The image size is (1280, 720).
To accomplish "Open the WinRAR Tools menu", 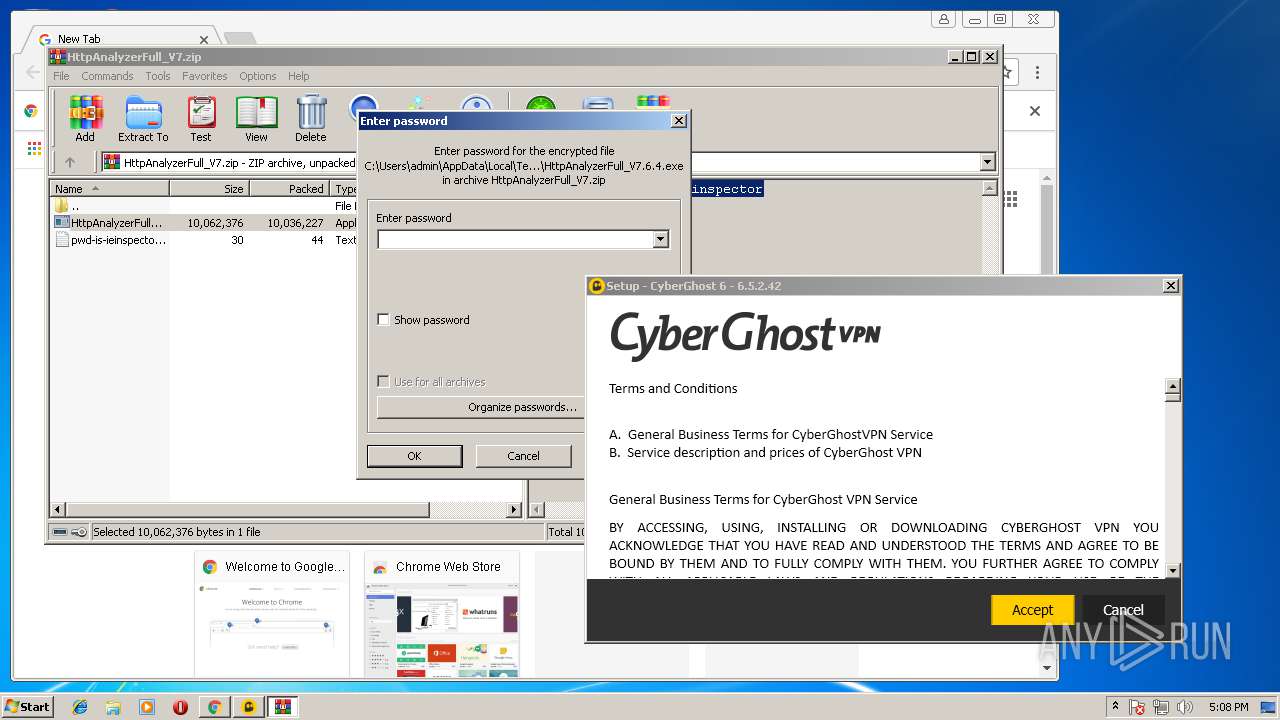I will 158,76.
